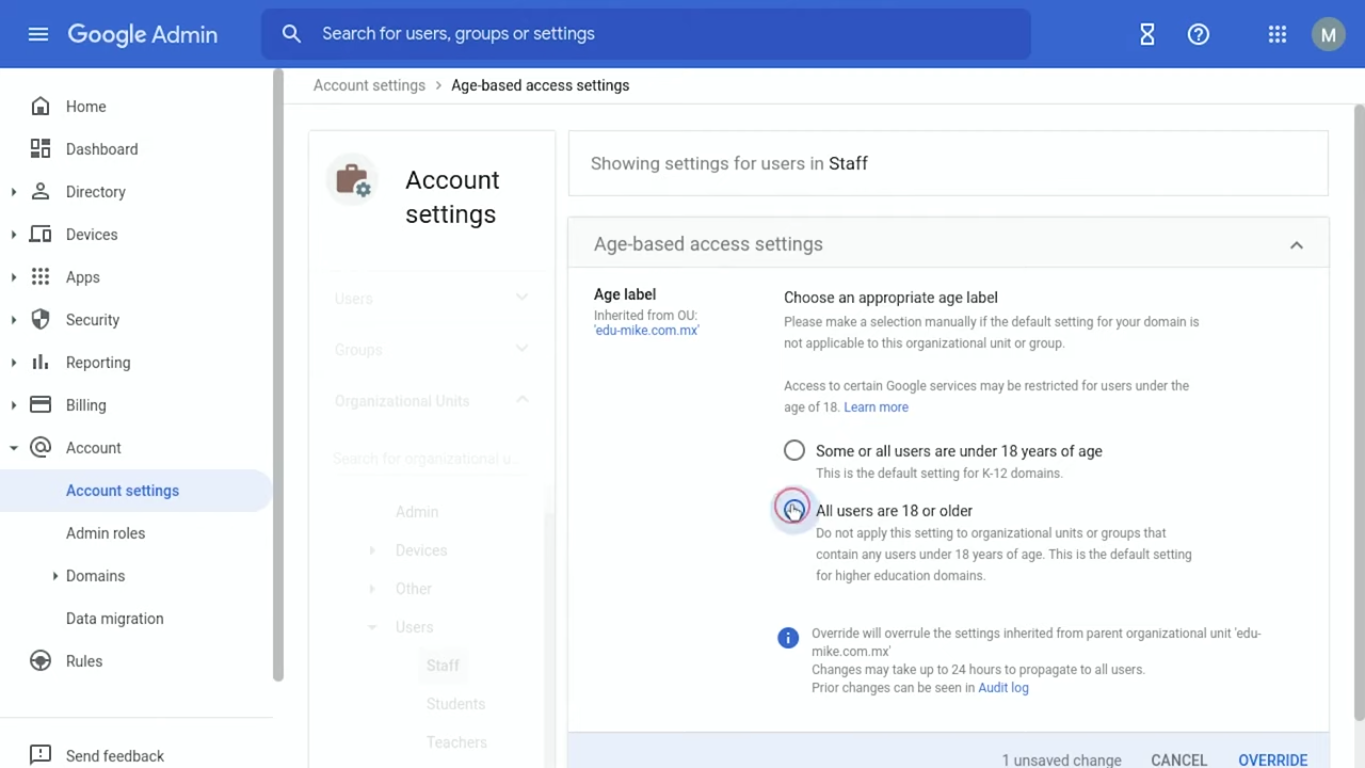The image size is (1365, 768).
Task: Expand the Domains submenu arrow
Action: [54, 576]
